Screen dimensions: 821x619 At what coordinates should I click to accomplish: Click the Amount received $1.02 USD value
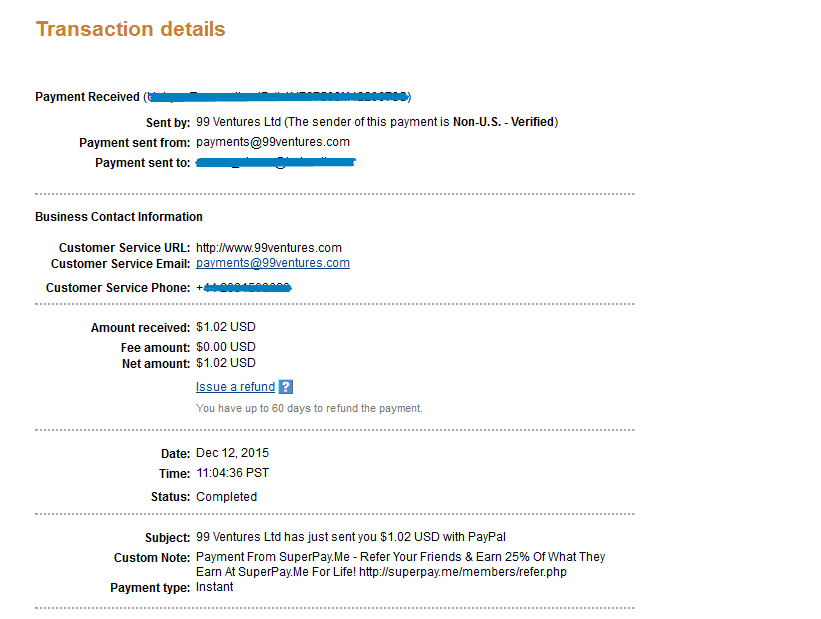point(226,327)
